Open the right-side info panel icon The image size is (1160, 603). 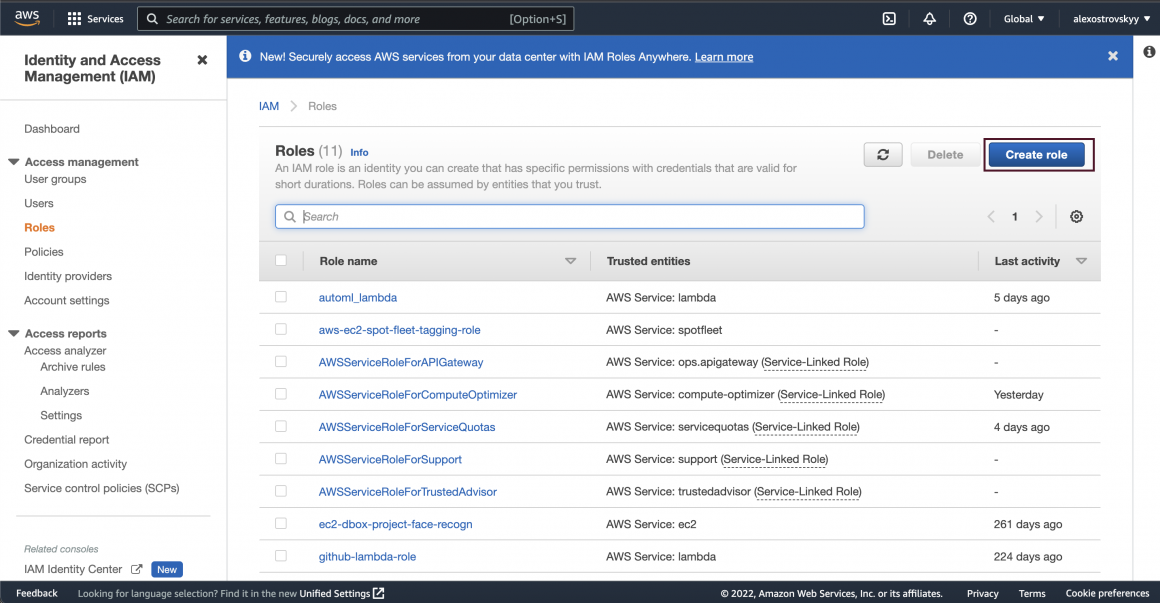(x=1148, y=52)
